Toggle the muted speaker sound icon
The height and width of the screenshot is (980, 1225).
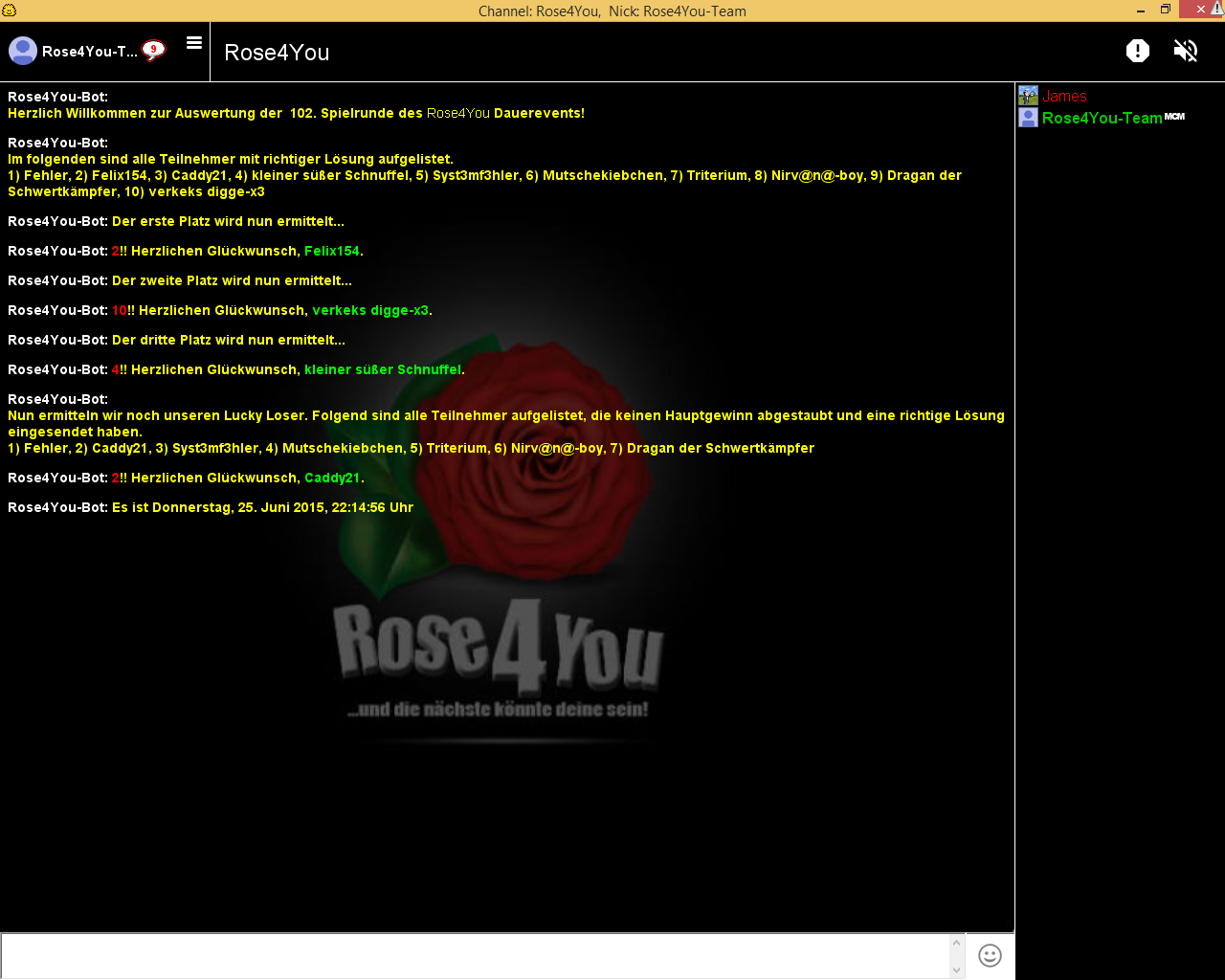[1186, 51]
